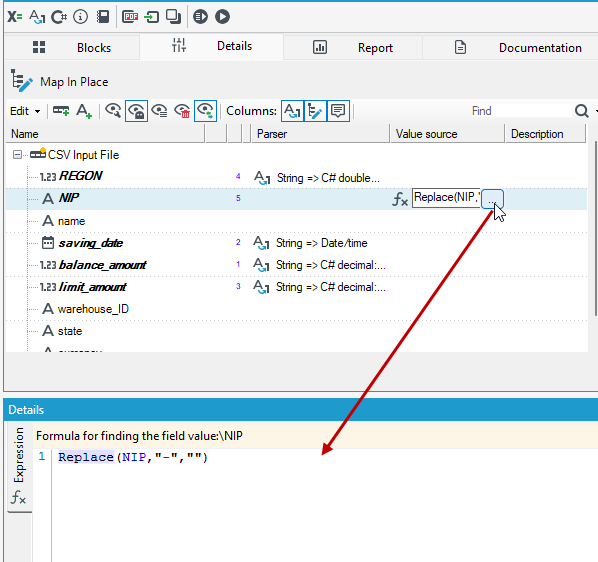Switch to the Blocks tab
This screenshot has width=598, height=562.
[72, 48]
